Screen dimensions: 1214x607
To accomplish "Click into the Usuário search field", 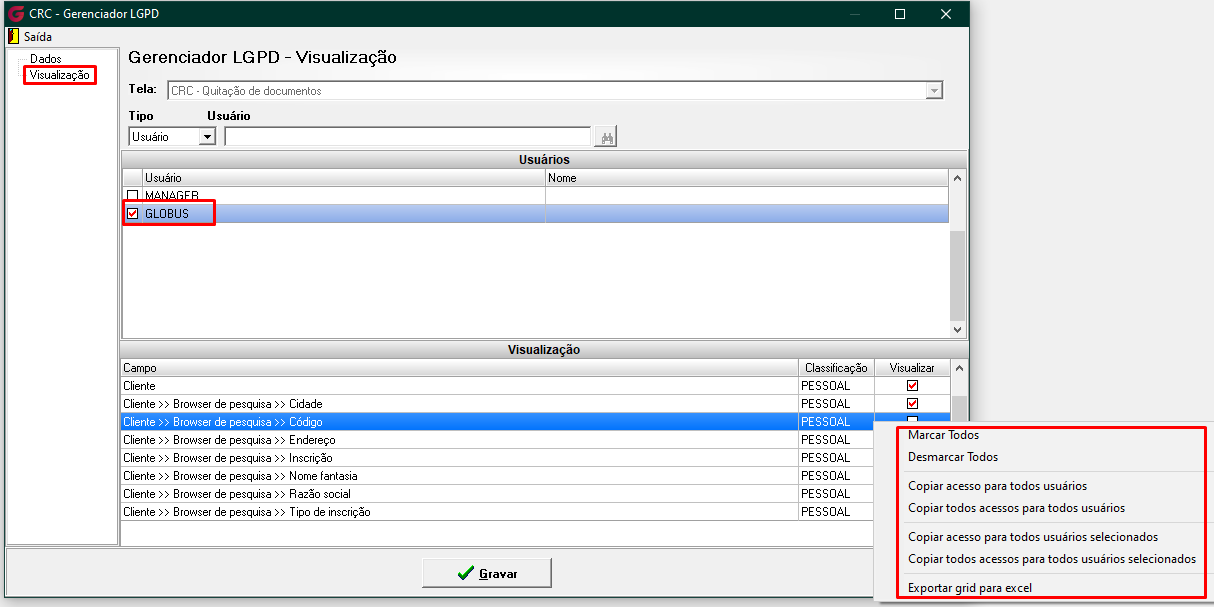I will point(408,137).
